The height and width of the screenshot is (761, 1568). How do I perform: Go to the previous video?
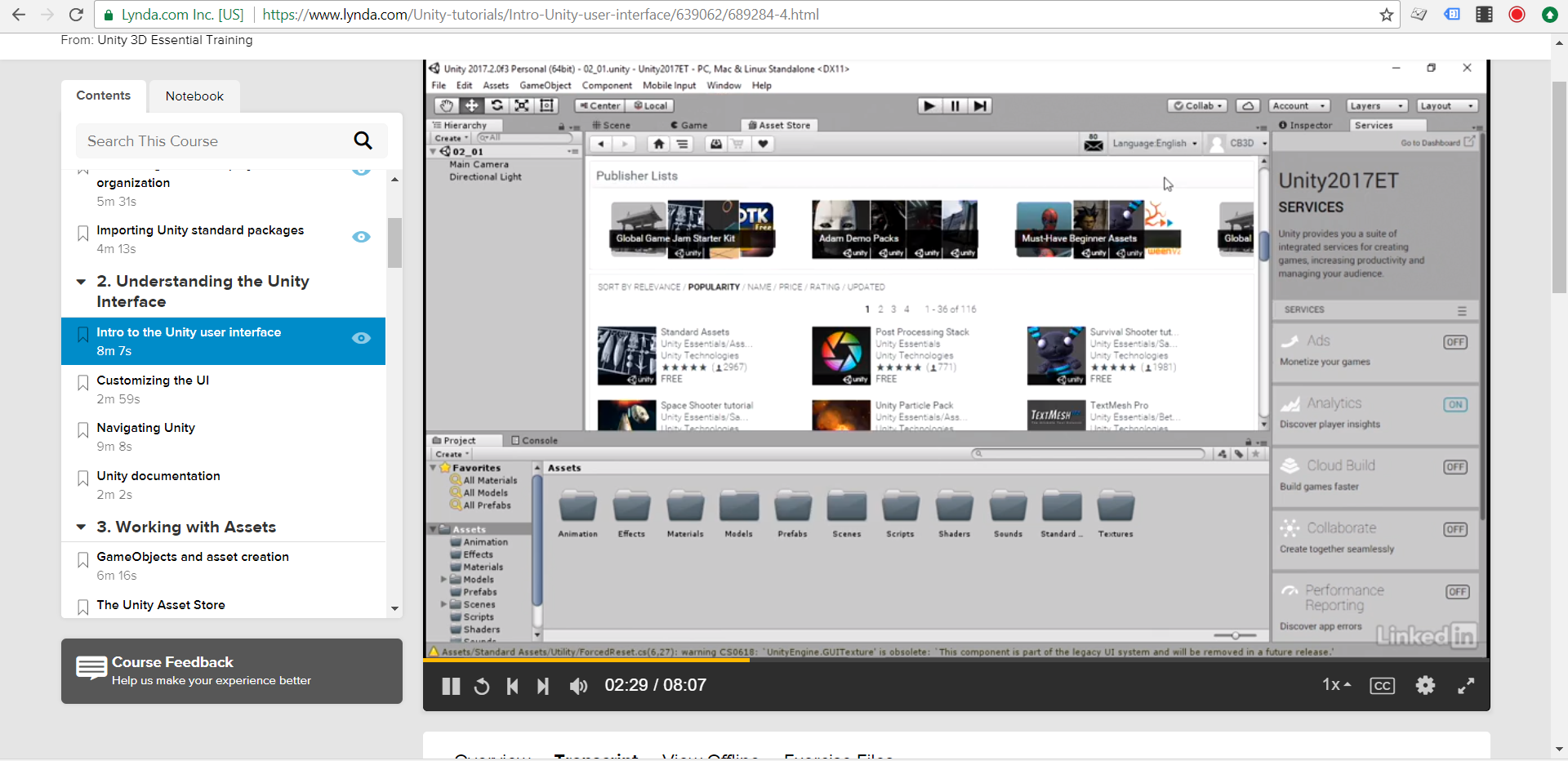pyautogui.click(x=513, y=686)
